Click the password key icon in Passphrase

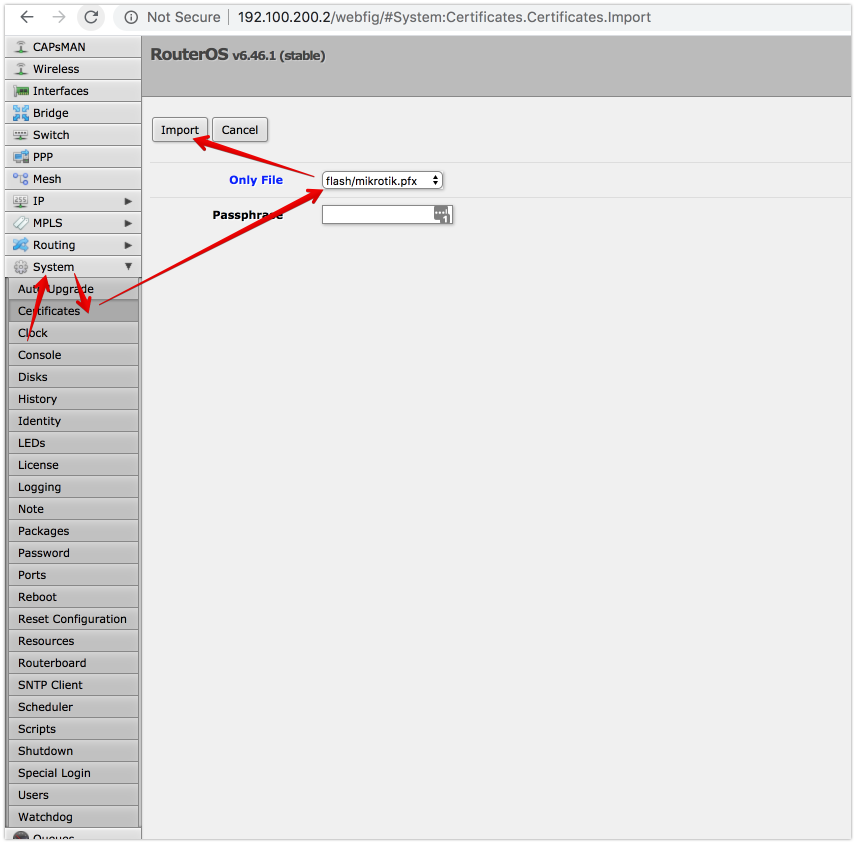pos(442,214)
